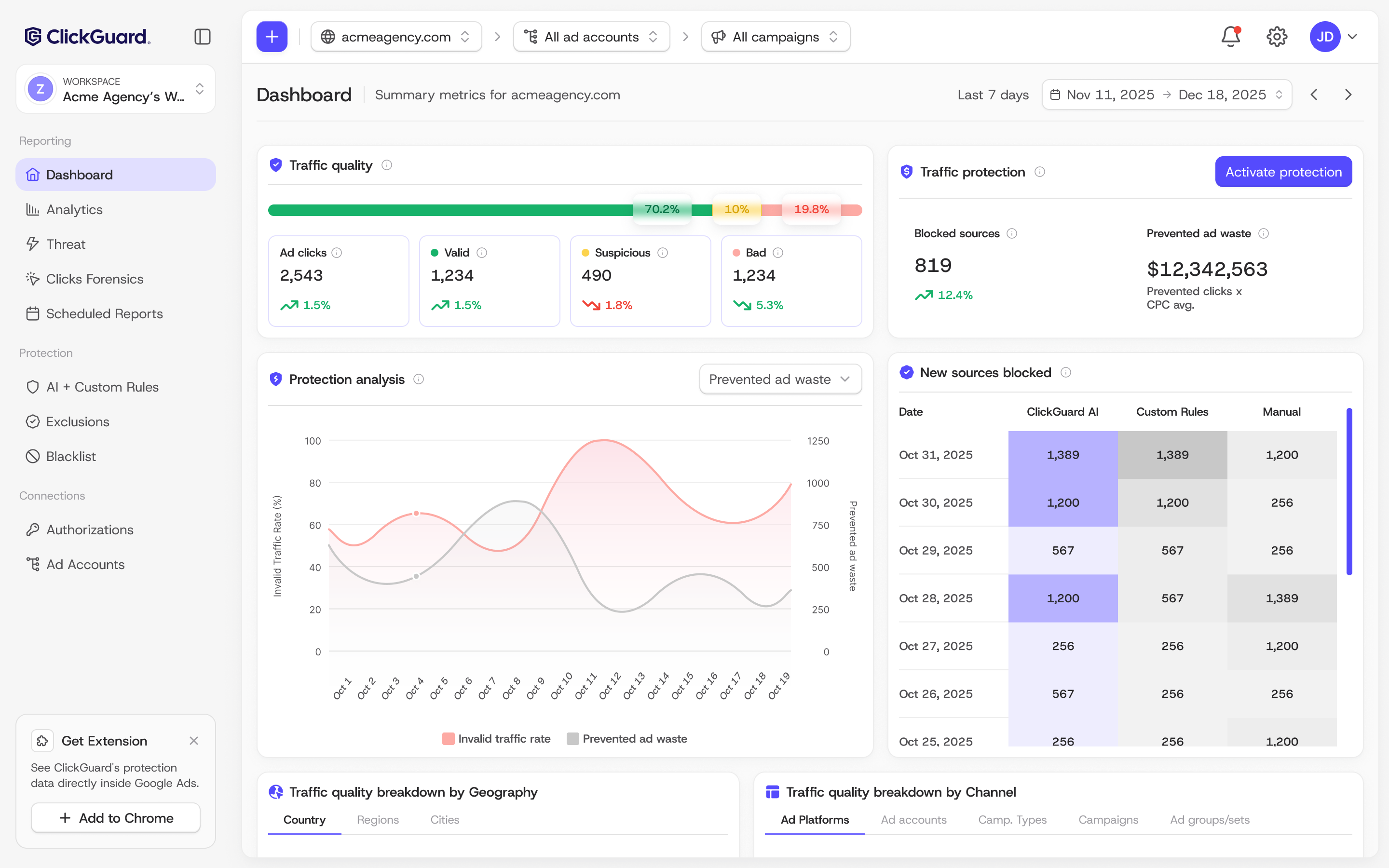Screen dimensions: 1389x868
Task: Click the Activate protection button
Action: point(1283,172)
